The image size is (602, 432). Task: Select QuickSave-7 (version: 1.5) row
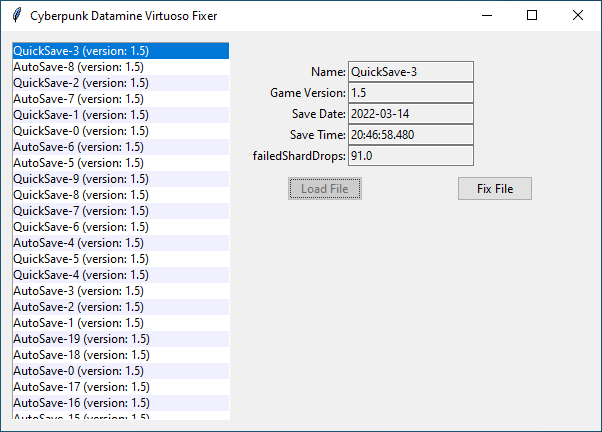click(121, 211)
